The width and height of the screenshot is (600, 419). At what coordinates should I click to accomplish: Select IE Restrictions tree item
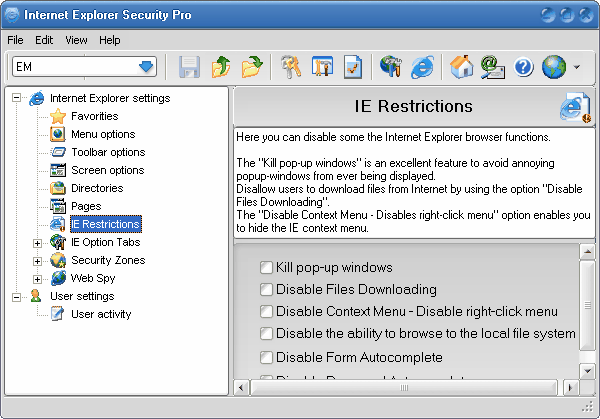106,224
